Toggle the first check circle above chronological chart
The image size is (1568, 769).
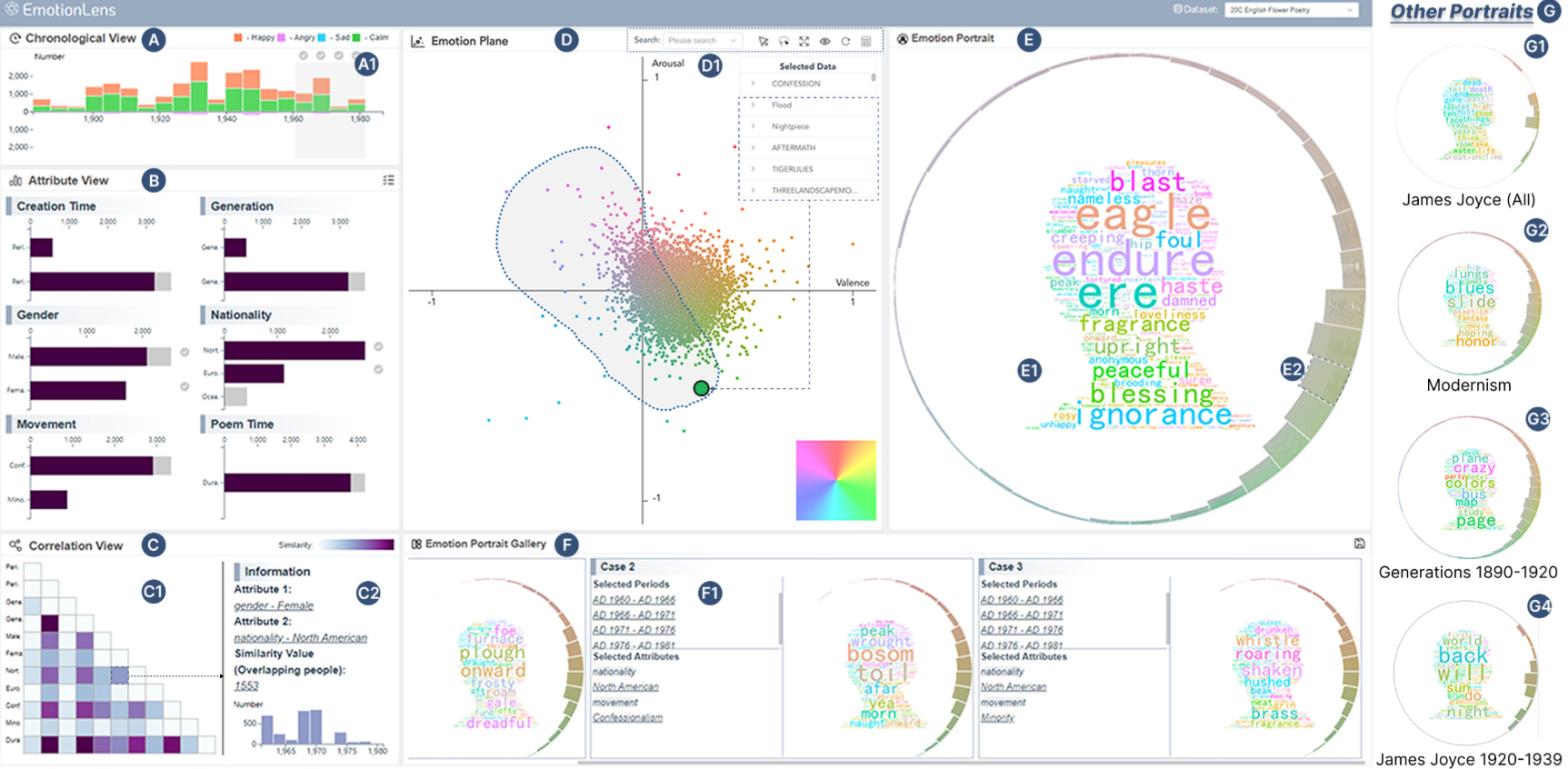[304, 55]
